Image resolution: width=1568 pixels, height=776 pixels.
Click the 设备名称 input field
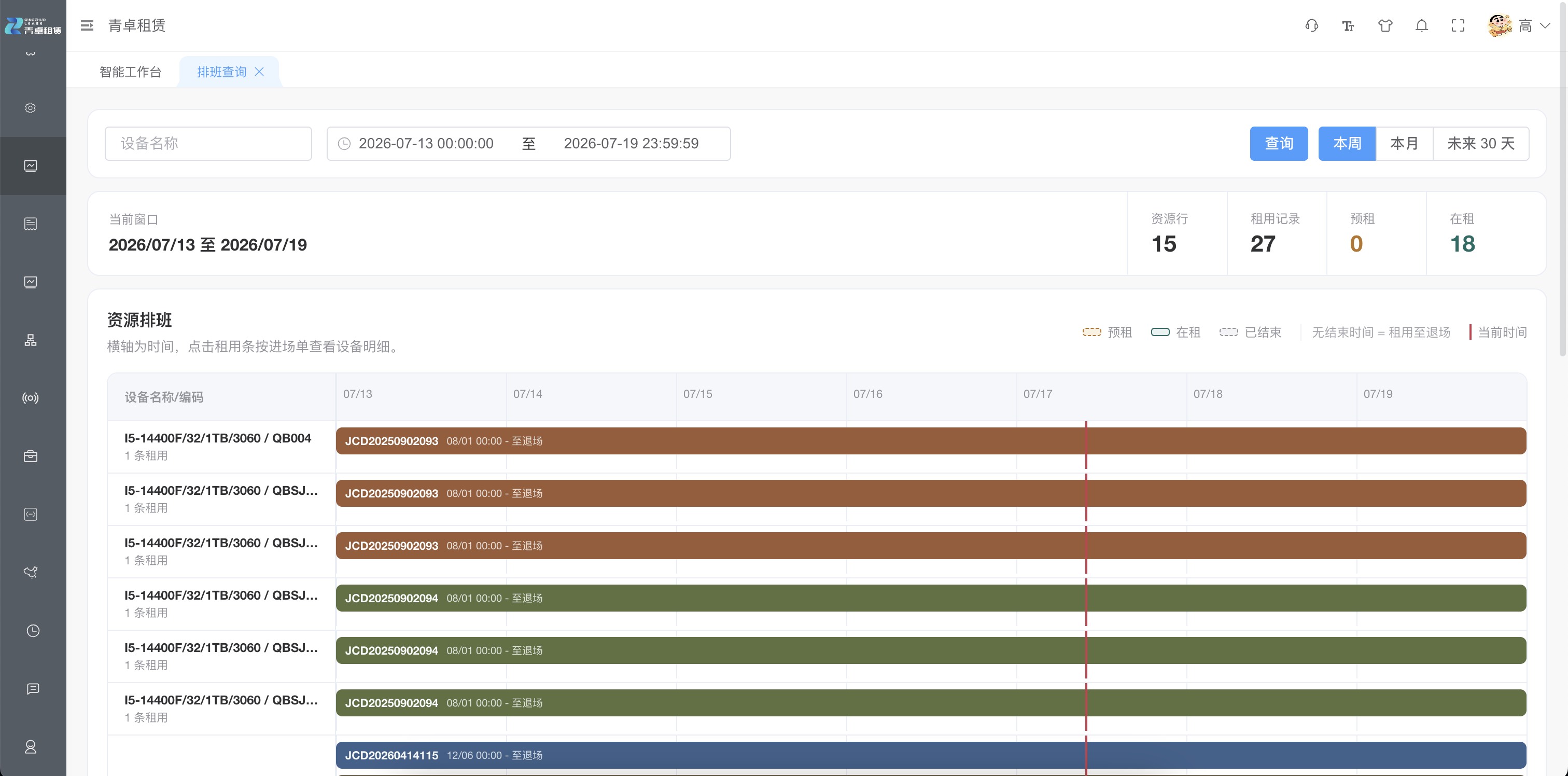point(208,144)
